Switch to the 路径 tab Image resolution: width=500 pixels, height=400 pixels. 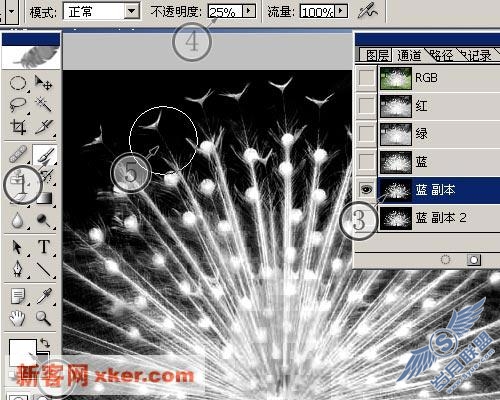click(x=441, y=55)
